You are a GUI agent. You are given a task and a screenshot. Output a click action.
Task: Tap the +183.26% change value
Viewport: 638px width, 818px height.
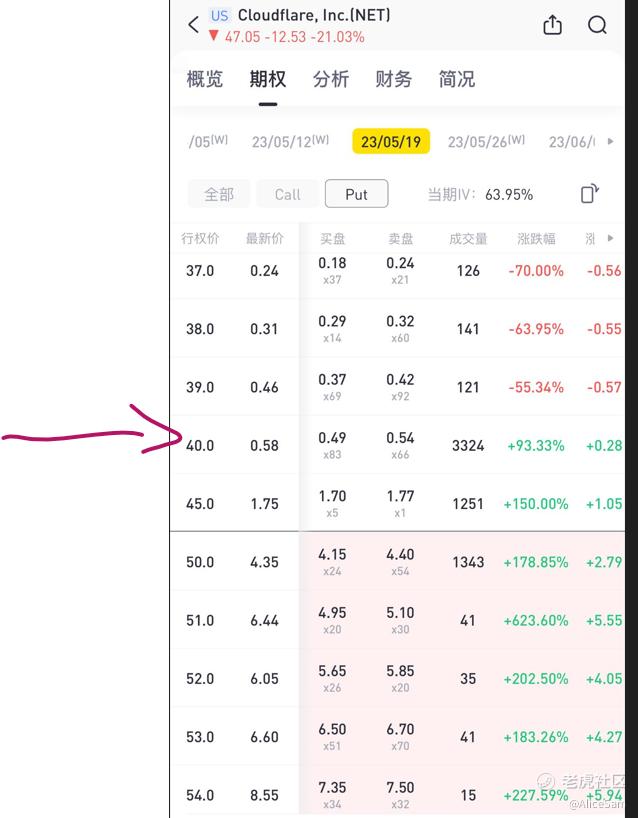[x=536, y=737]
